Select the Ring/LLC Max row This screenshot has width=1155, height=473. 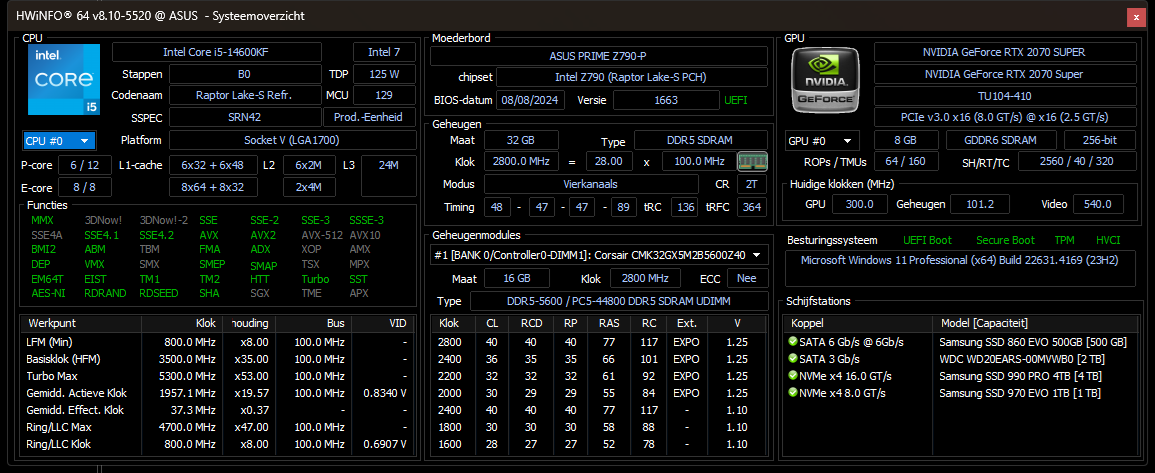218,427
